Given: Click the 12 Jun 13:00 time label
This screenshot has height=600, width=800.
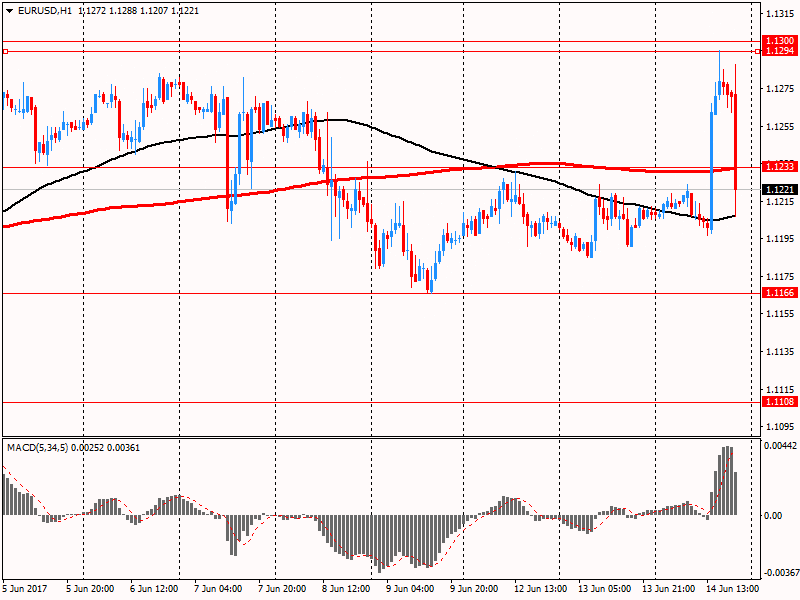Looking at the screenshot, I should coord(540,588).
